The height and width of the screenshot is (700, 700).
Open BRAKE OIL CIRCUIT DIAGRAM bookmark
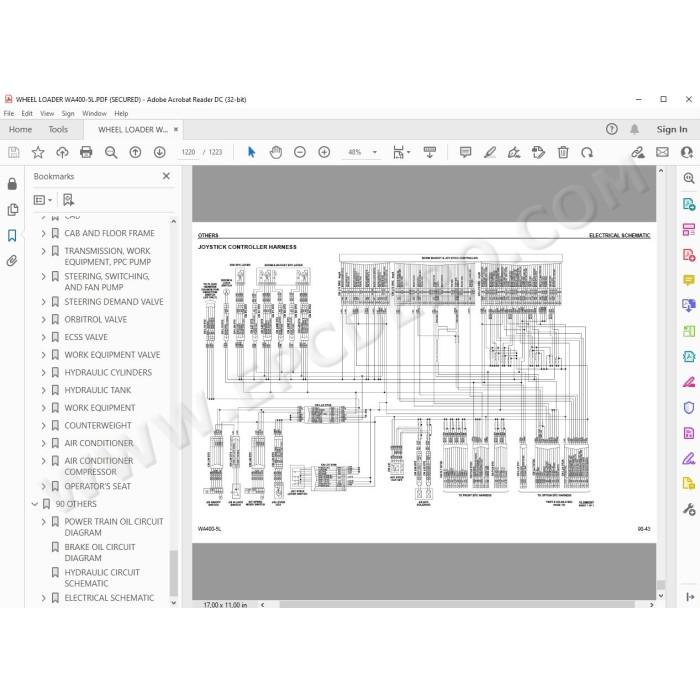click(x=100, y=553)
